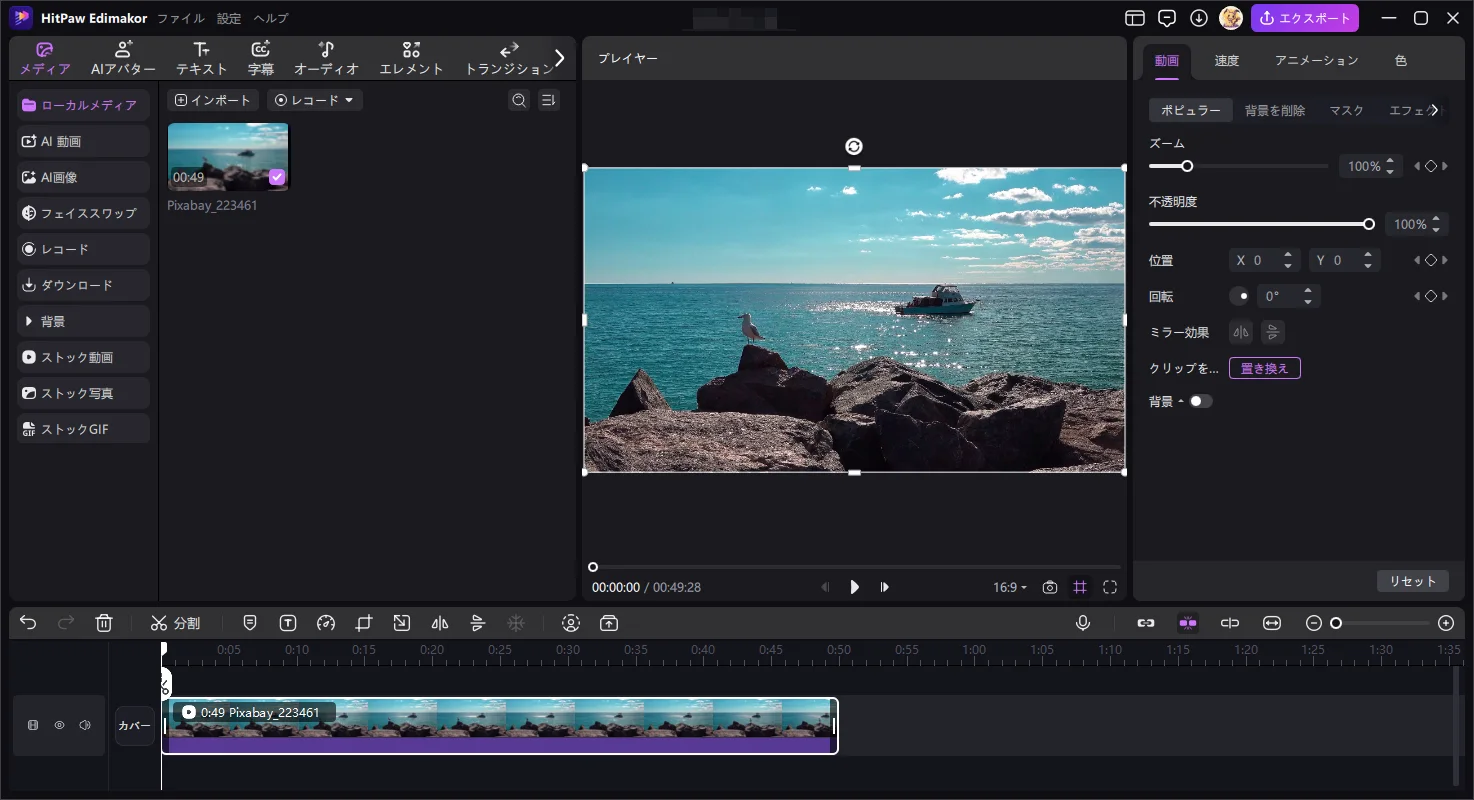Open ストックGIF in the sidebar
Screen dimensions: 1474x800
[83, 429]
